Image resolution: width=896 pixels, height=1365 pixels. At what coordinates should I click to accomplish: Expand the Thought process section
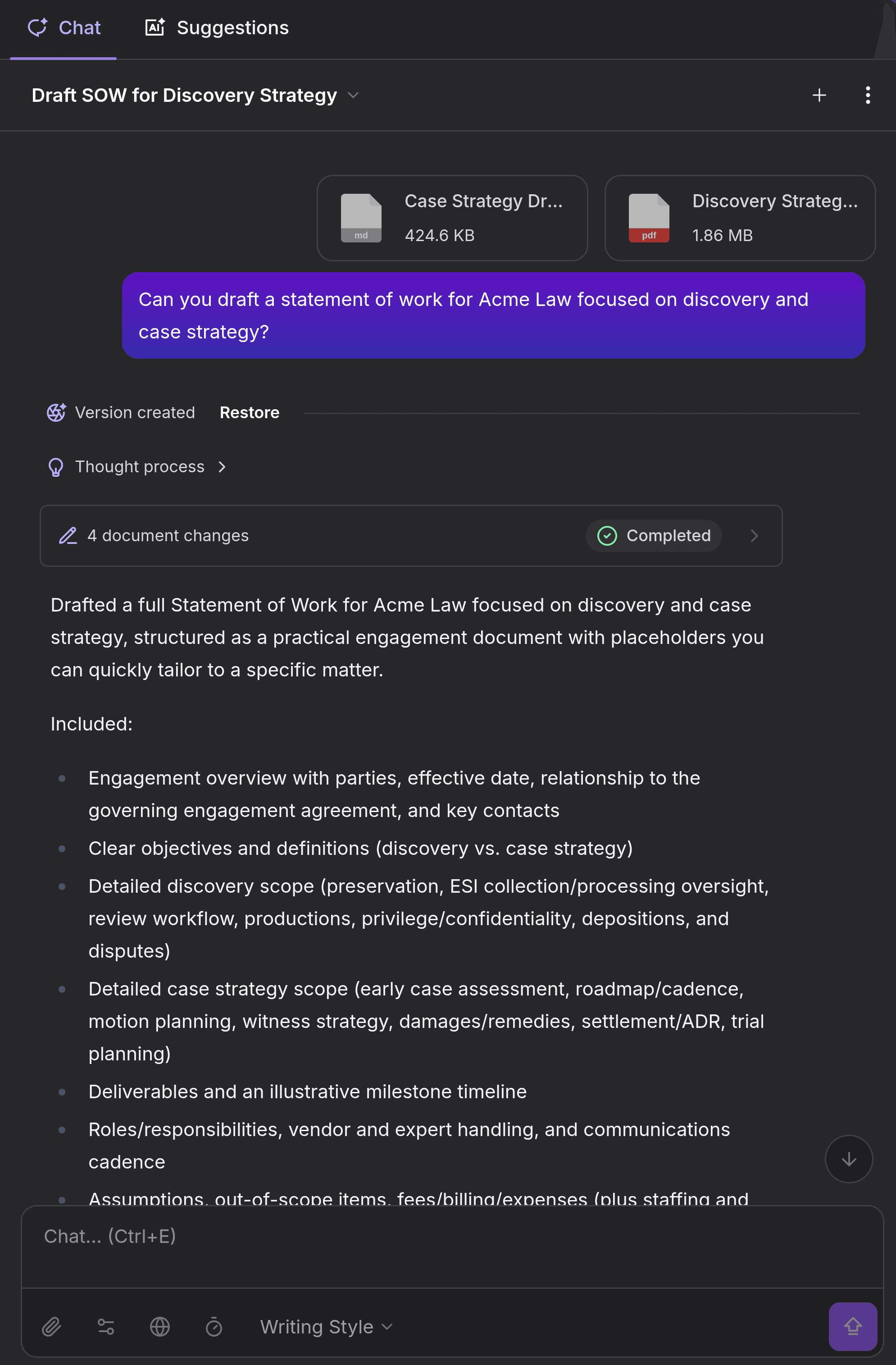tap(222, 467)
